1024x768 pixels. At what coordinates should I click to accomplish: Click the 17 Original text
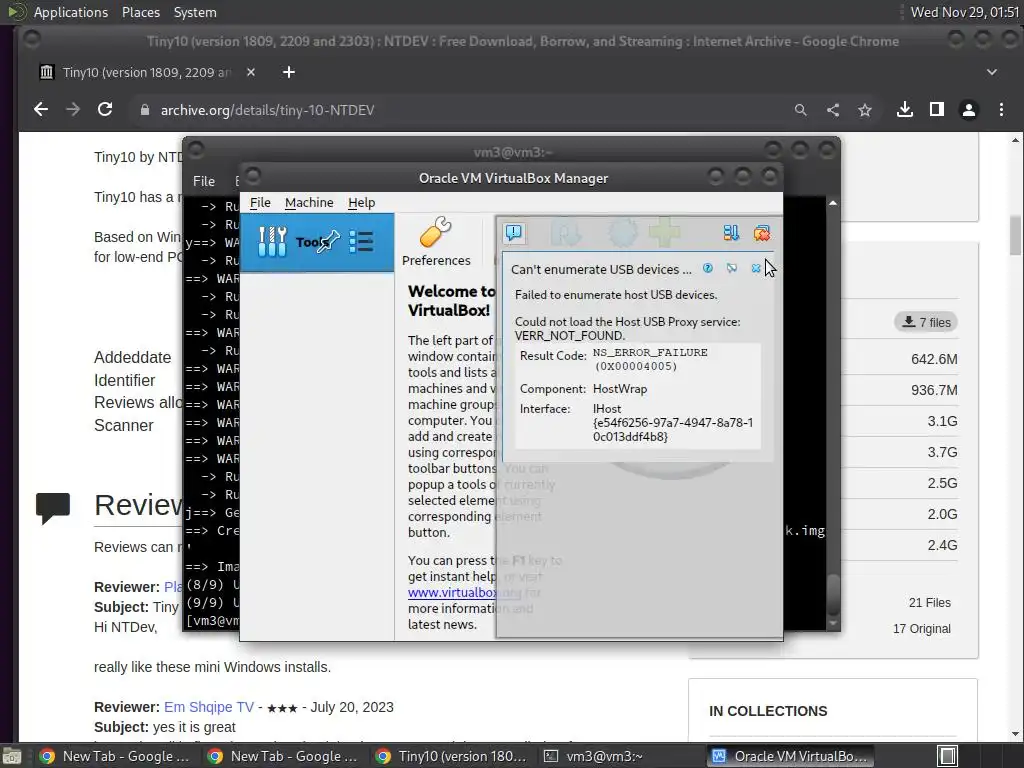921,629
